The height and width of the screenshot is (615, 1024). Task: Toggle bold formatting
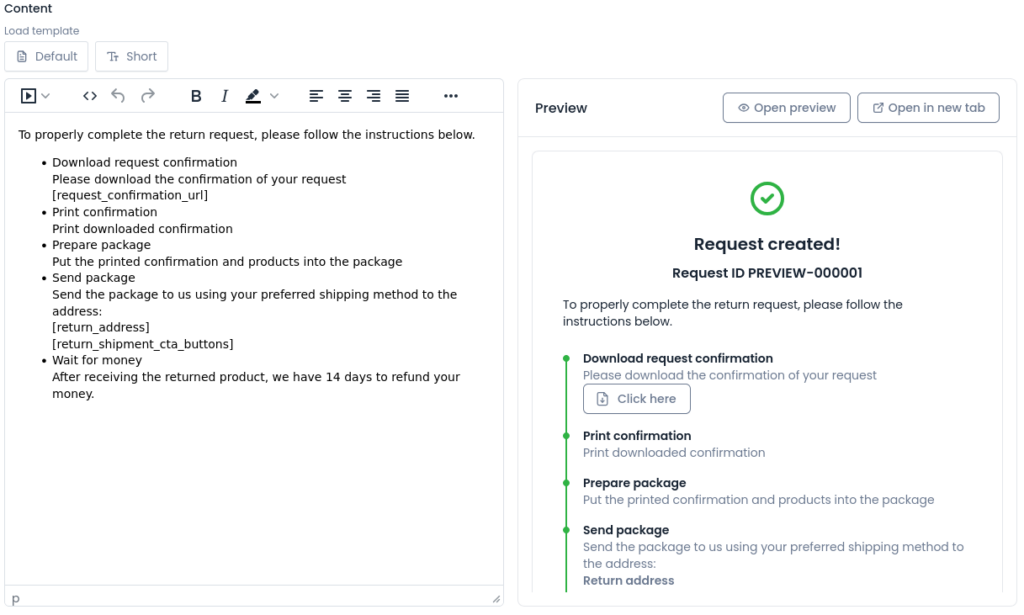coord(196,96)
